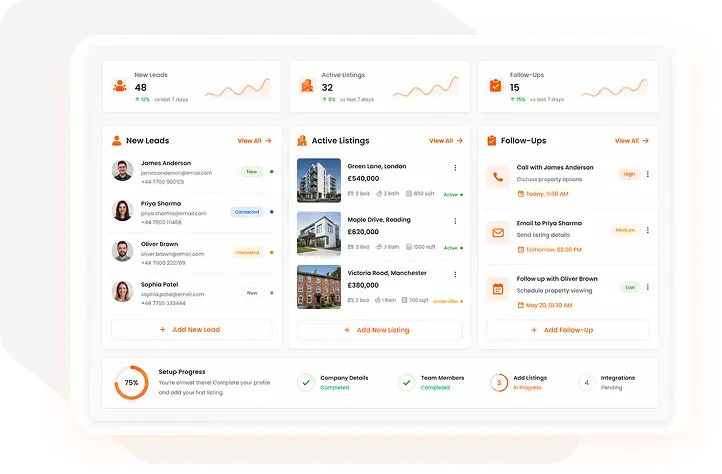Viewport: 722px width, 474px height.
Task: Click Add New Lead button
Action: point(192,329)
